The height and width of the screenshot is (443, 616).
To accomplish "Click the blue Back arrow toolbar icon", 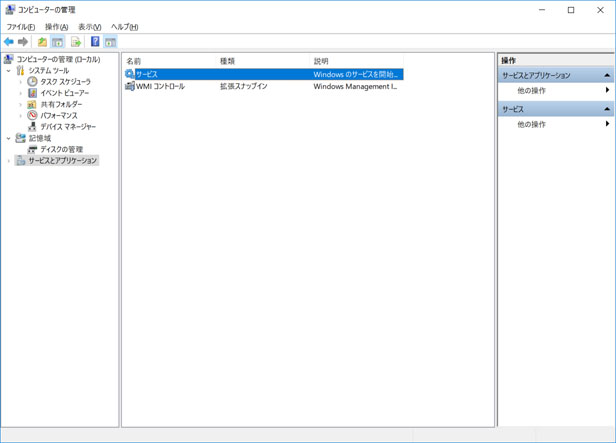I will coord(9,42).
